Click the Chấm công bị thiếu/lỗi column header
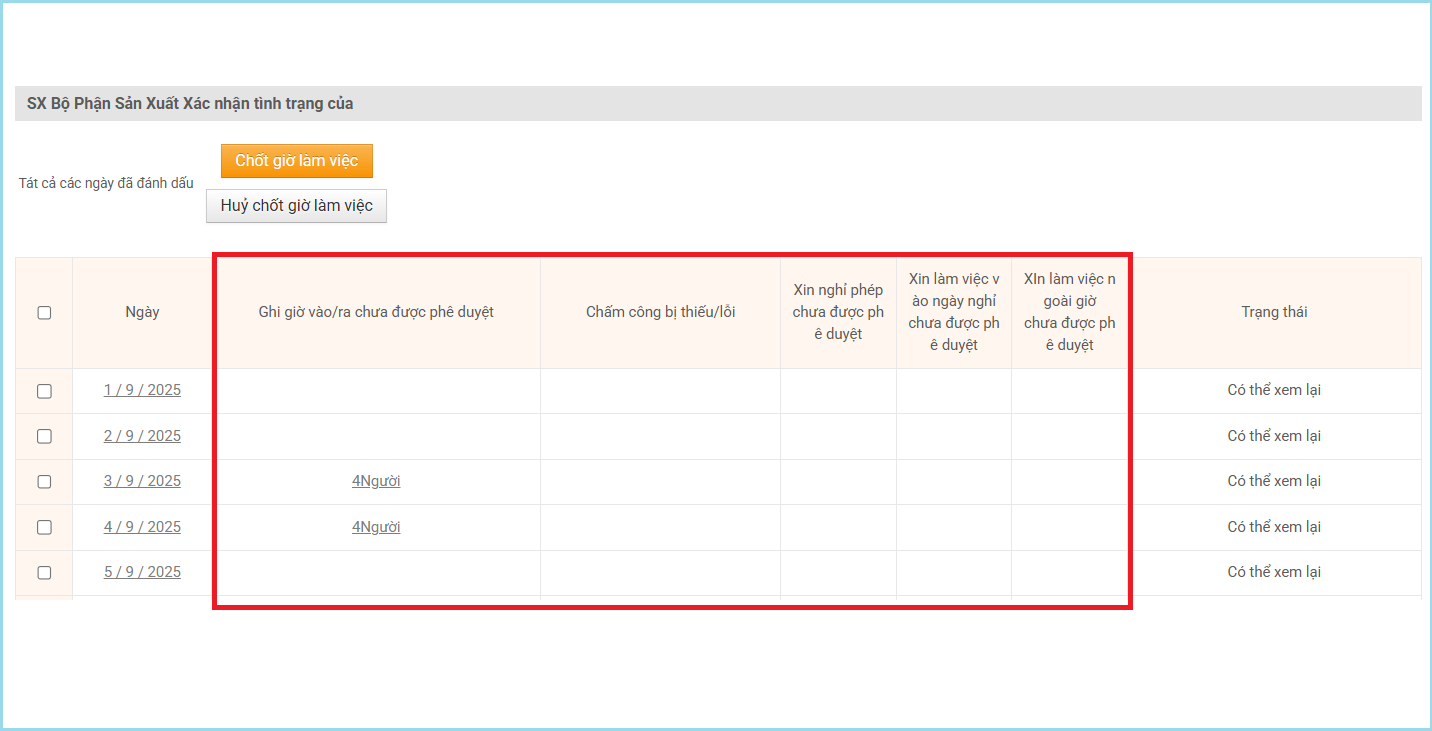Viewport: 1432px width, 731px height. (660, 312)
